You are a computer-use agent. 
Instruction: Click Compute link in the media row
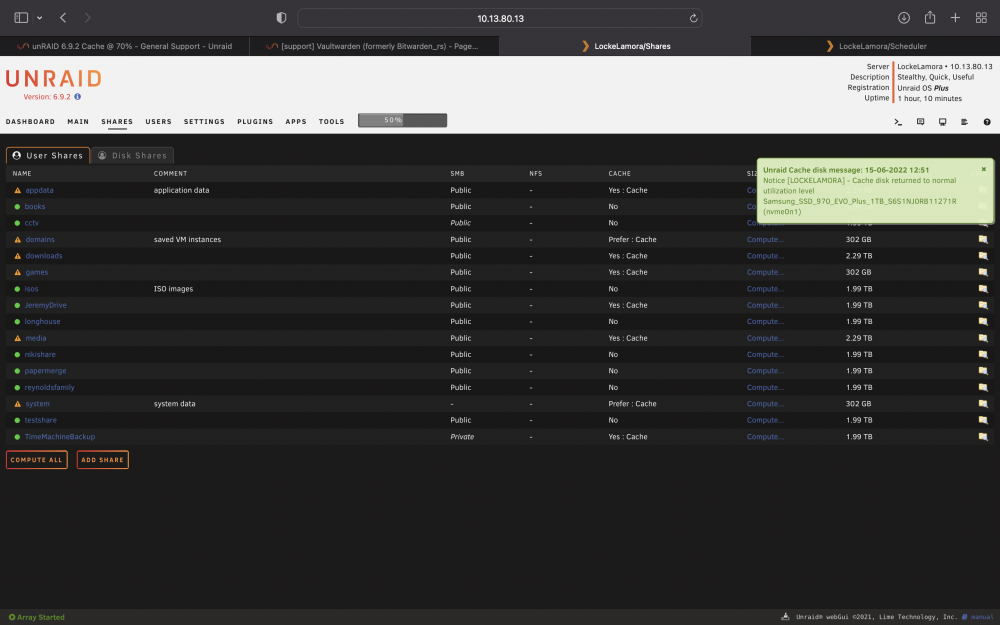pyautogui.click(x=765, y=338)
